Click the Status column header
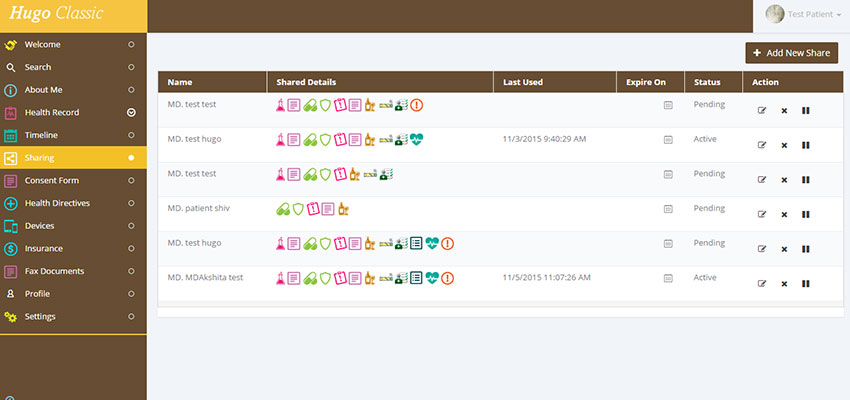 point(713,82)
